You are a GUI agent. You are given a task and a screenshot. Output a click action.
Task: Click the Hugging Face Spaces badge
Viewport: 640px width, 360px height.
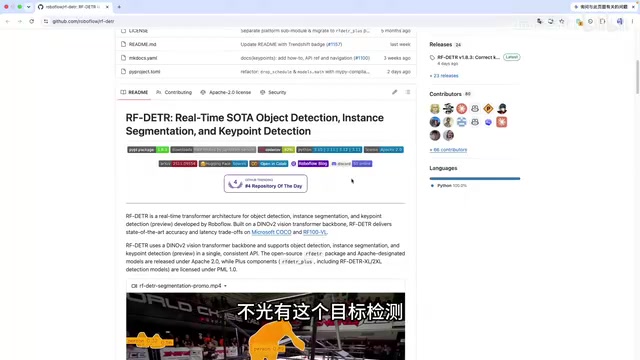(x=223, y=164)
